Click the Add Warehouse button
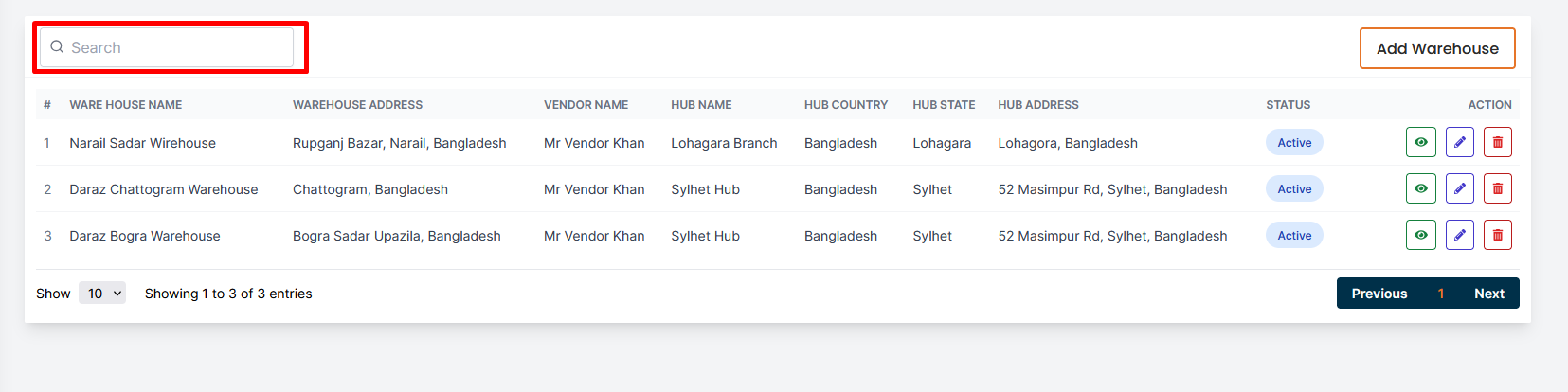 [1436, 48]
